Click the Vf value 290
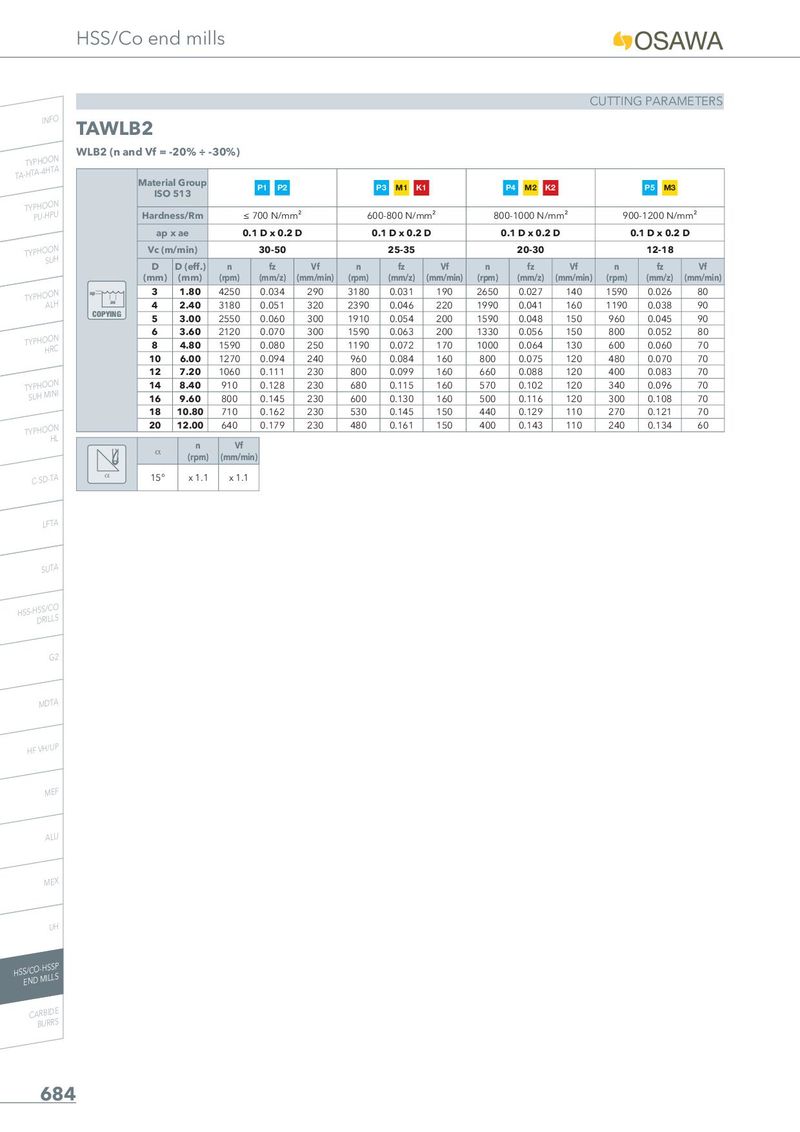The height and width of the screenshot is (1132, 800). (316, 292)
